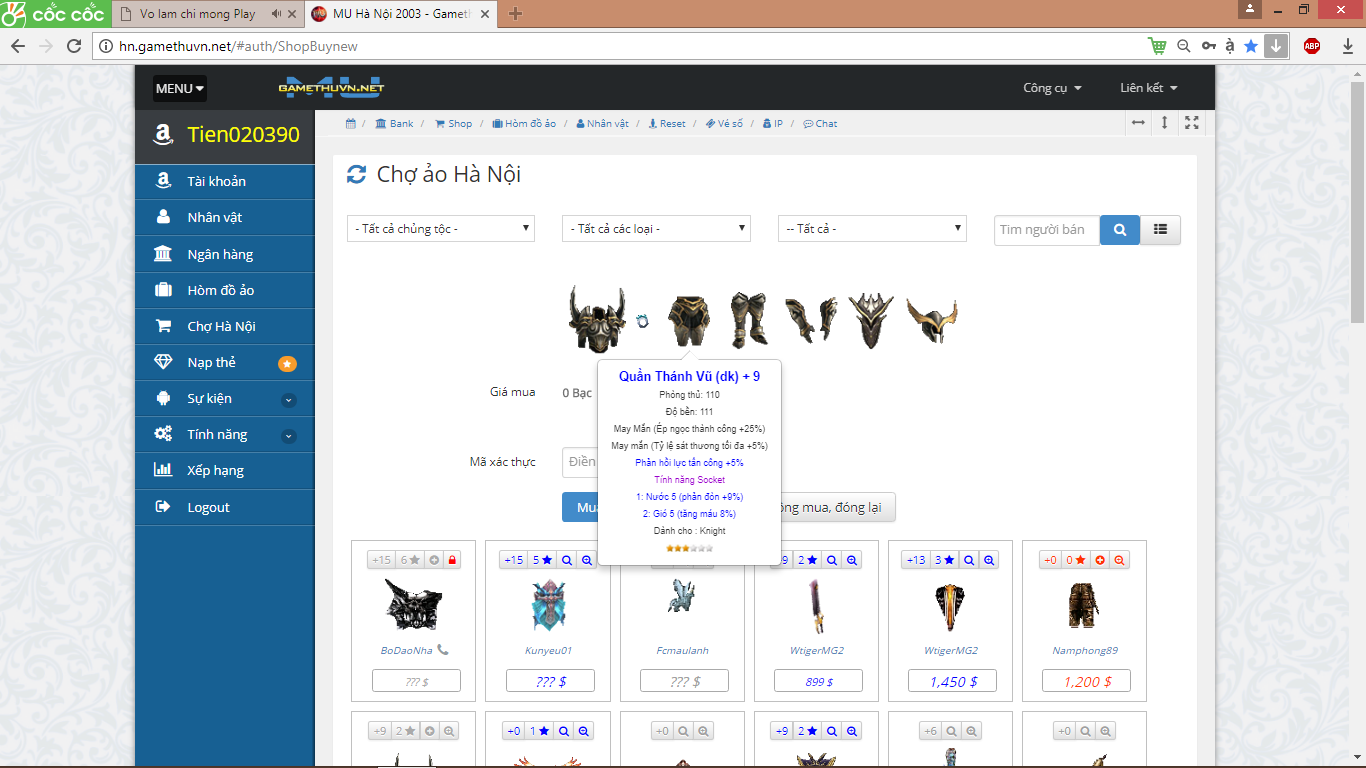Click the 1,450 $ price button
The width and height of the screenshot is (1366, 768).
click(x=953, y=681)
